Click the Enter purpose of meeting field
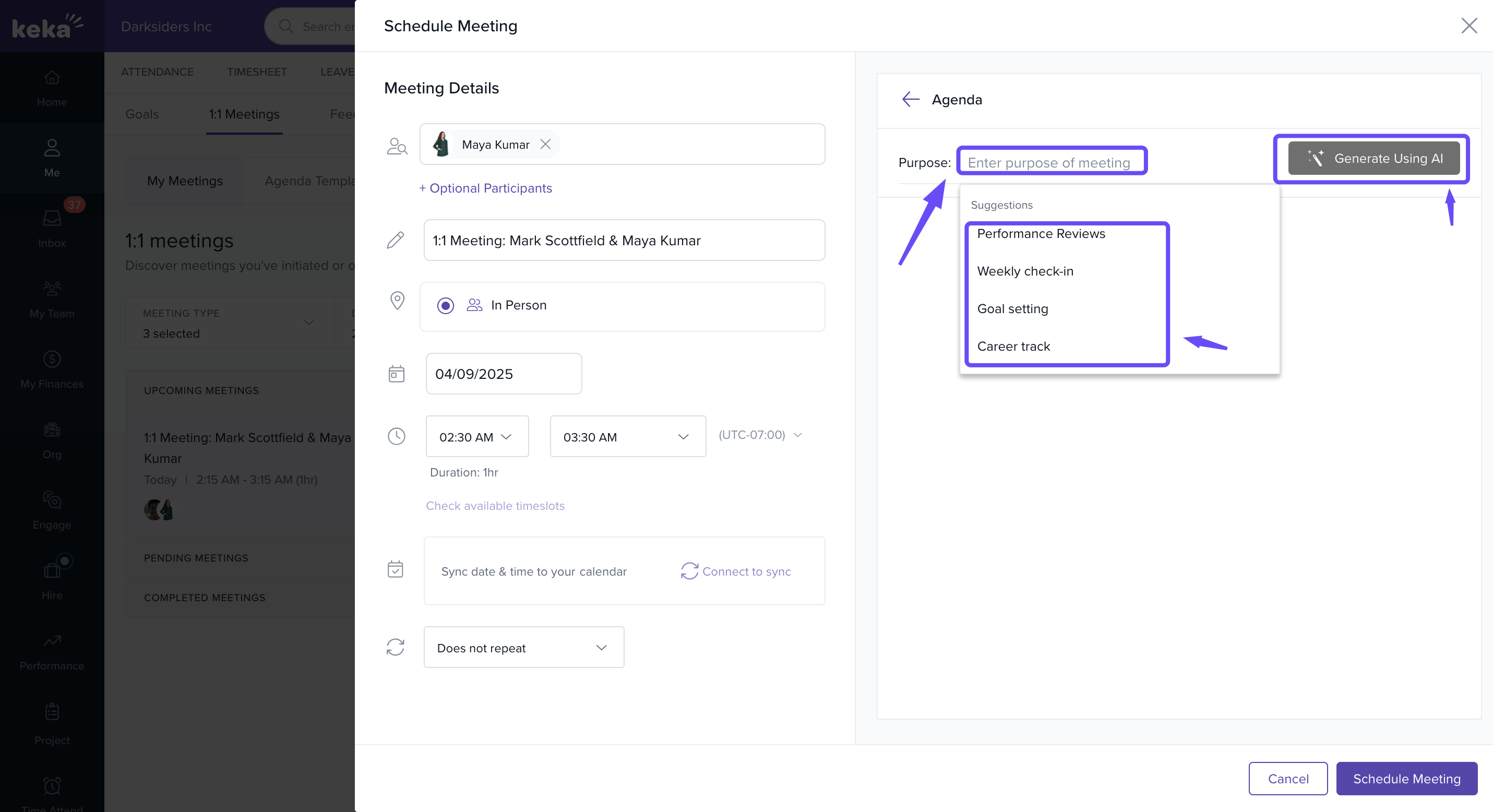Image resolution: width=1493 pixels, height=812 pixels. pyautogui.click(x=1052, y=162)
